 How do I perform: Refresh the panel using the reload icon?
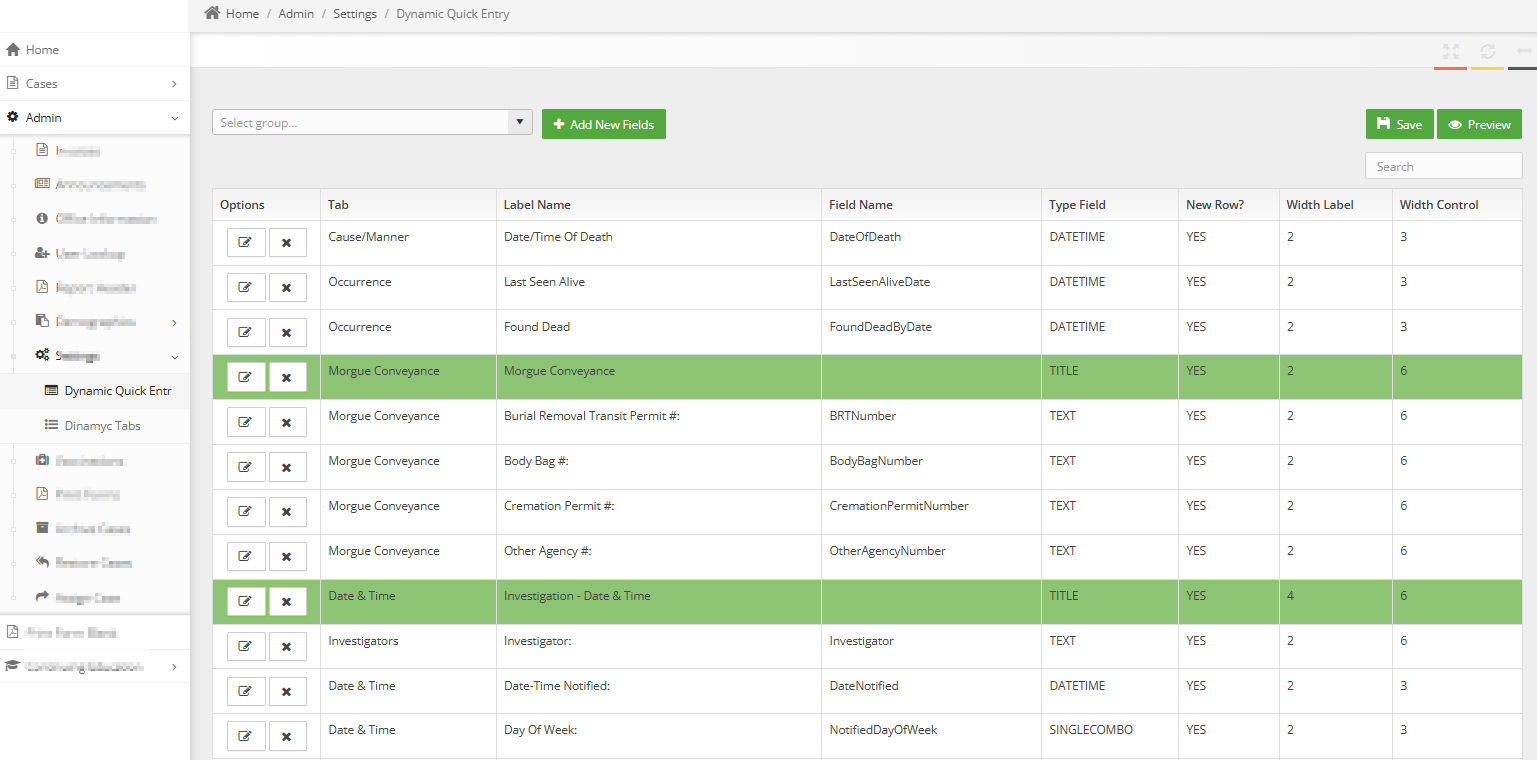(x=1487, y=52)
